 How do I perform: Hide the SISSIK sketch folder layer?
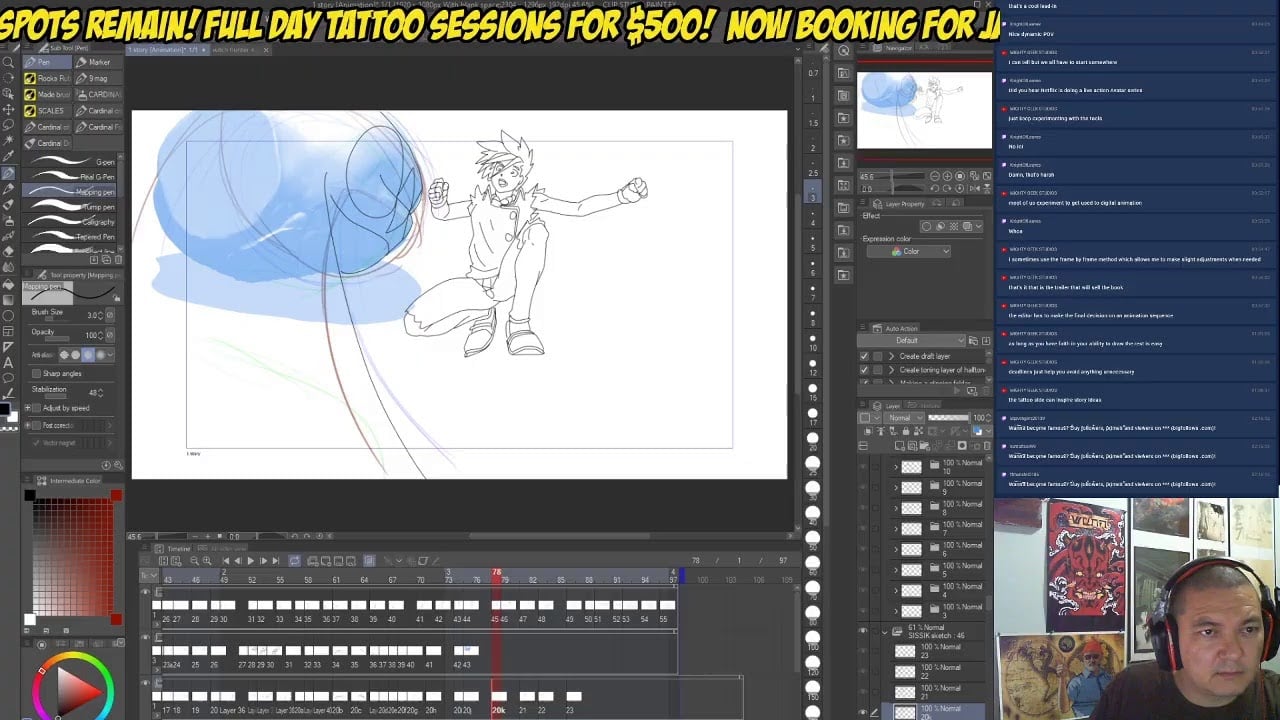[863, 631]
